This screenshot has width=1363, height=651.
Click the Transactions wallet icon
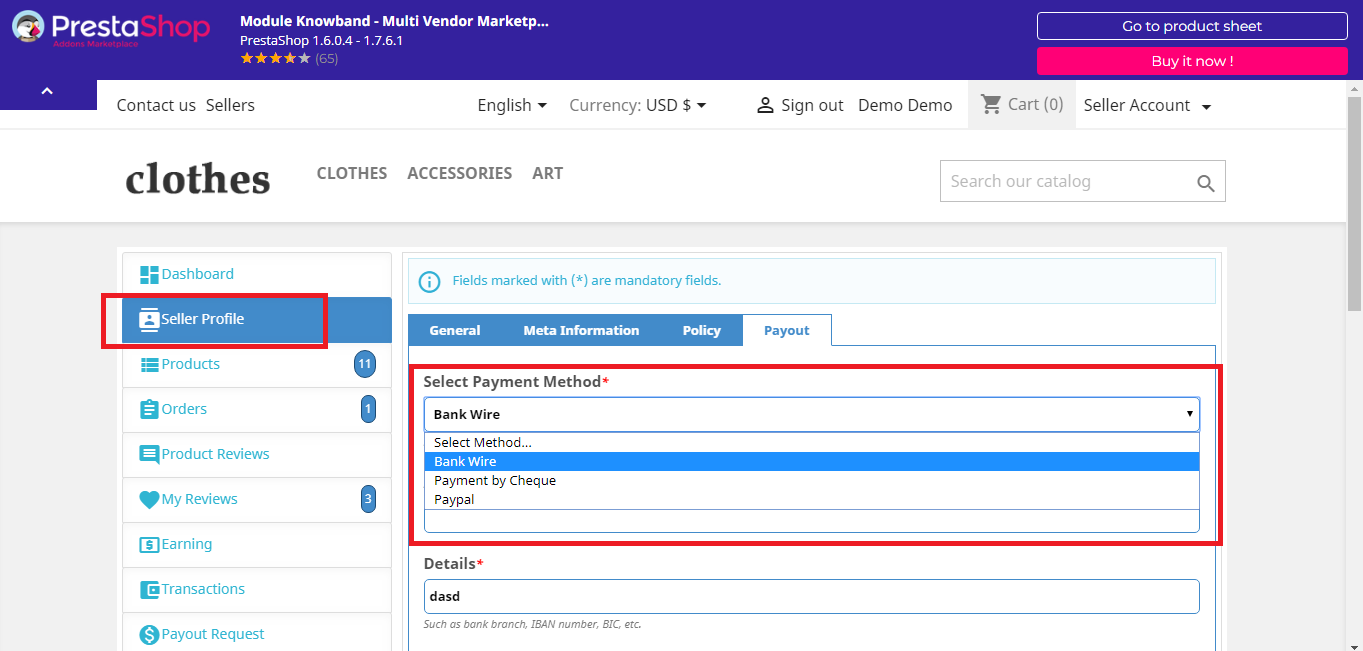(149, 590)
